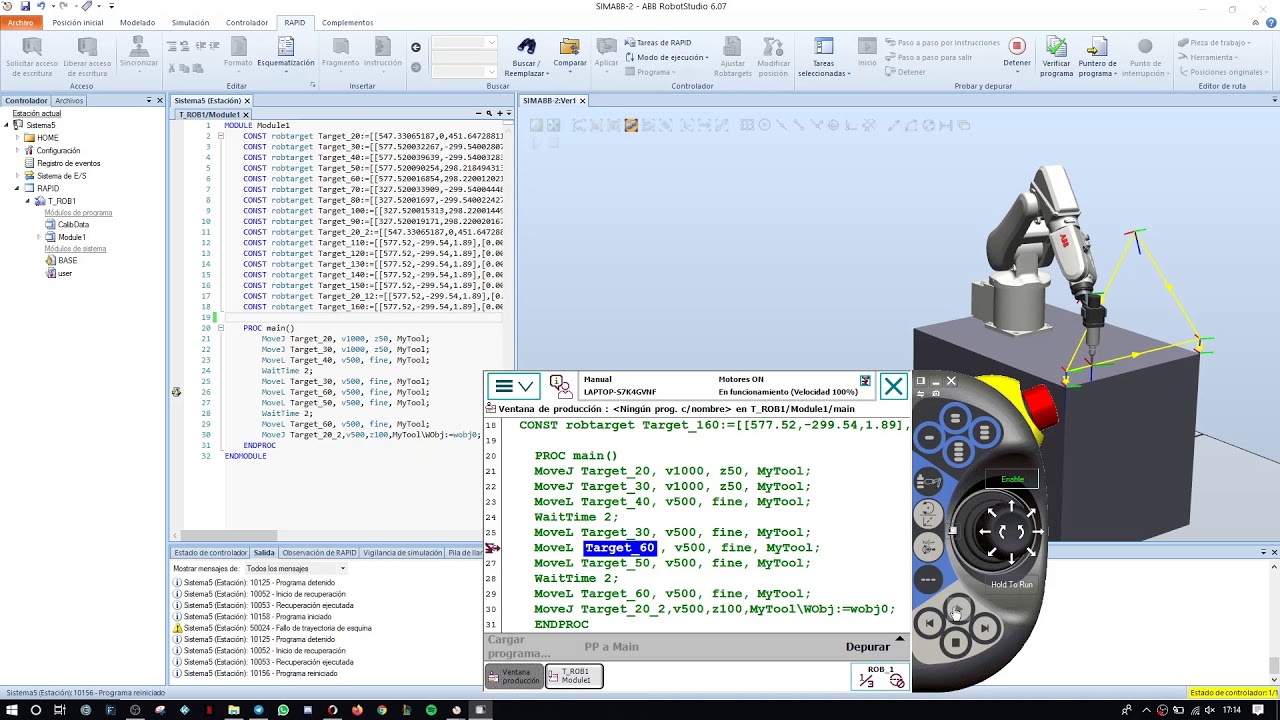
Task: Expand the Sistema de E/S node
Action: [x=17, y=176]
